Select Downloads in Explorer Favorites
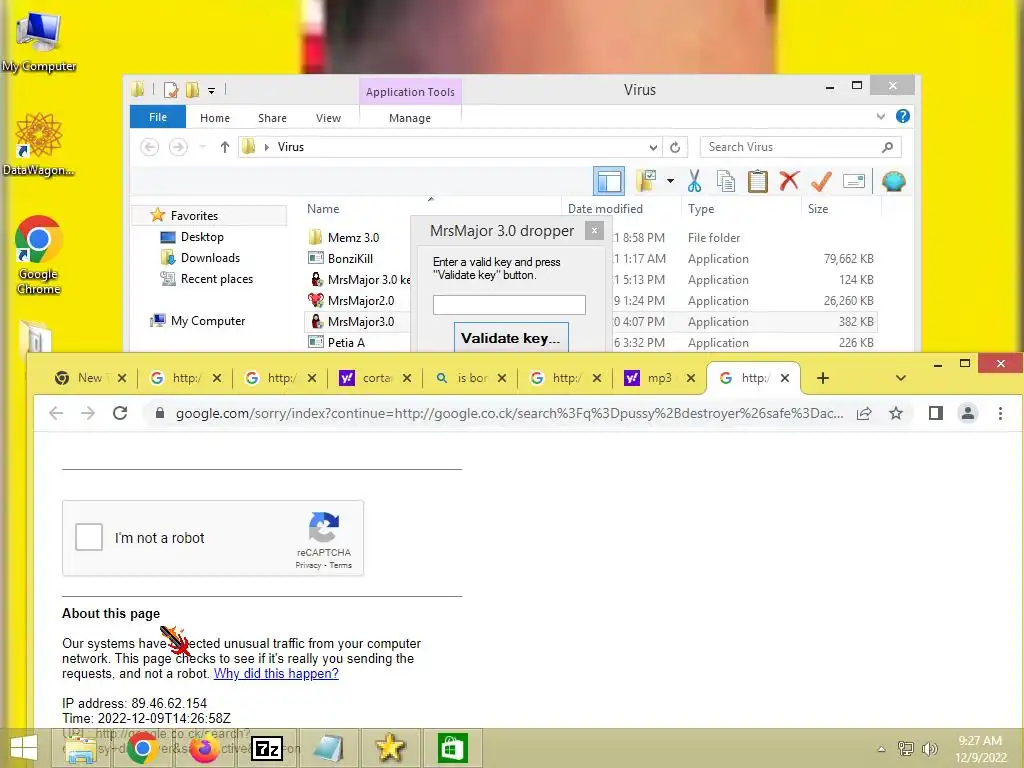The image size is (1024, 768). click(210, 258)
